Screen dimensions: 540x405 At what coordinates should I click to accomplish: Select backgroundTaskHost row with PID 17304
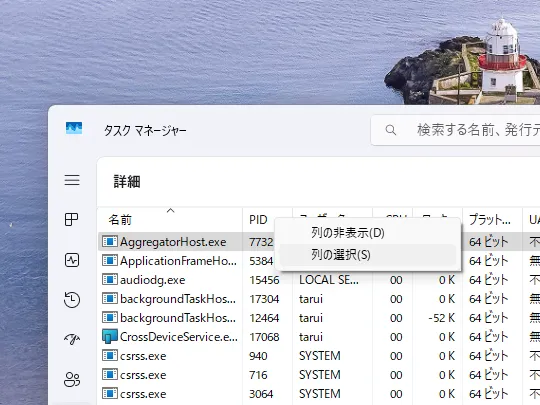click(x=319, y=299)
